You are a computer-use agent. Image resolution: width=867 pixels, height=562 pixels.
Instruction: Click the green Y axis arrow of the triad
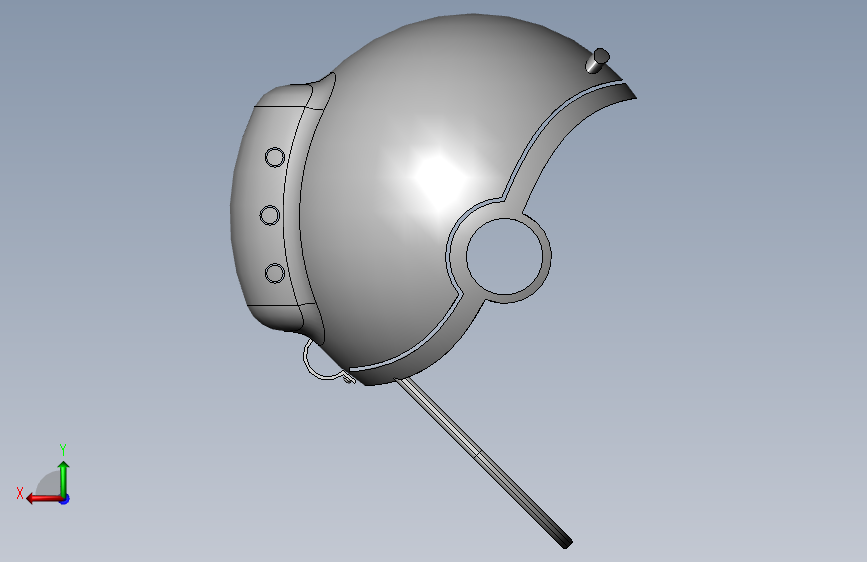64,478
